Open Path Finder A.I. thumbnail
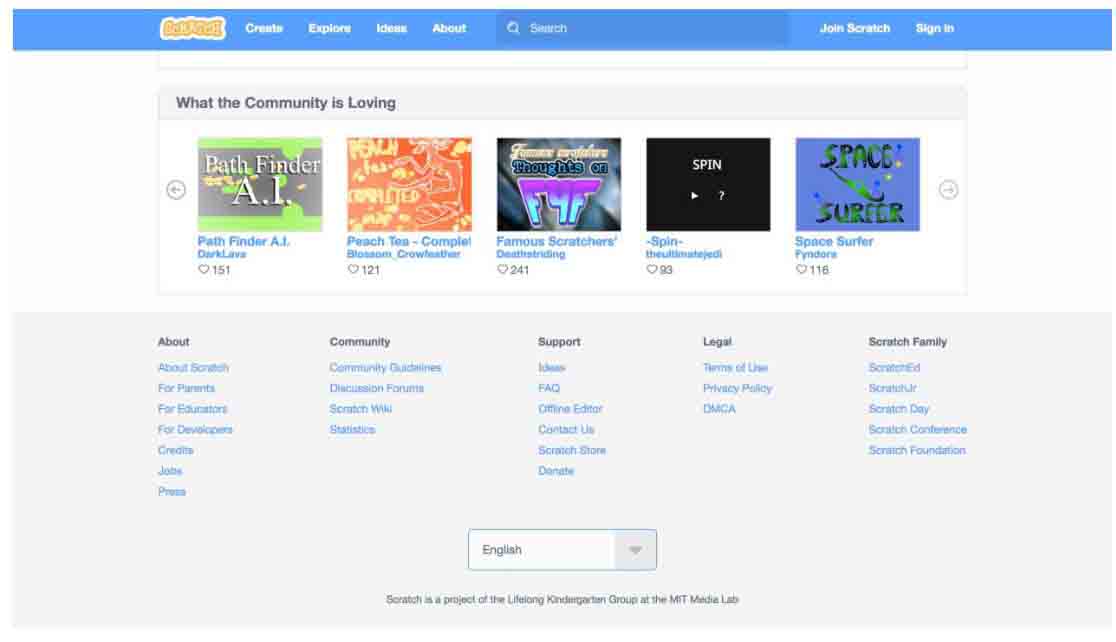1116x642 pixels. (260, 184)
